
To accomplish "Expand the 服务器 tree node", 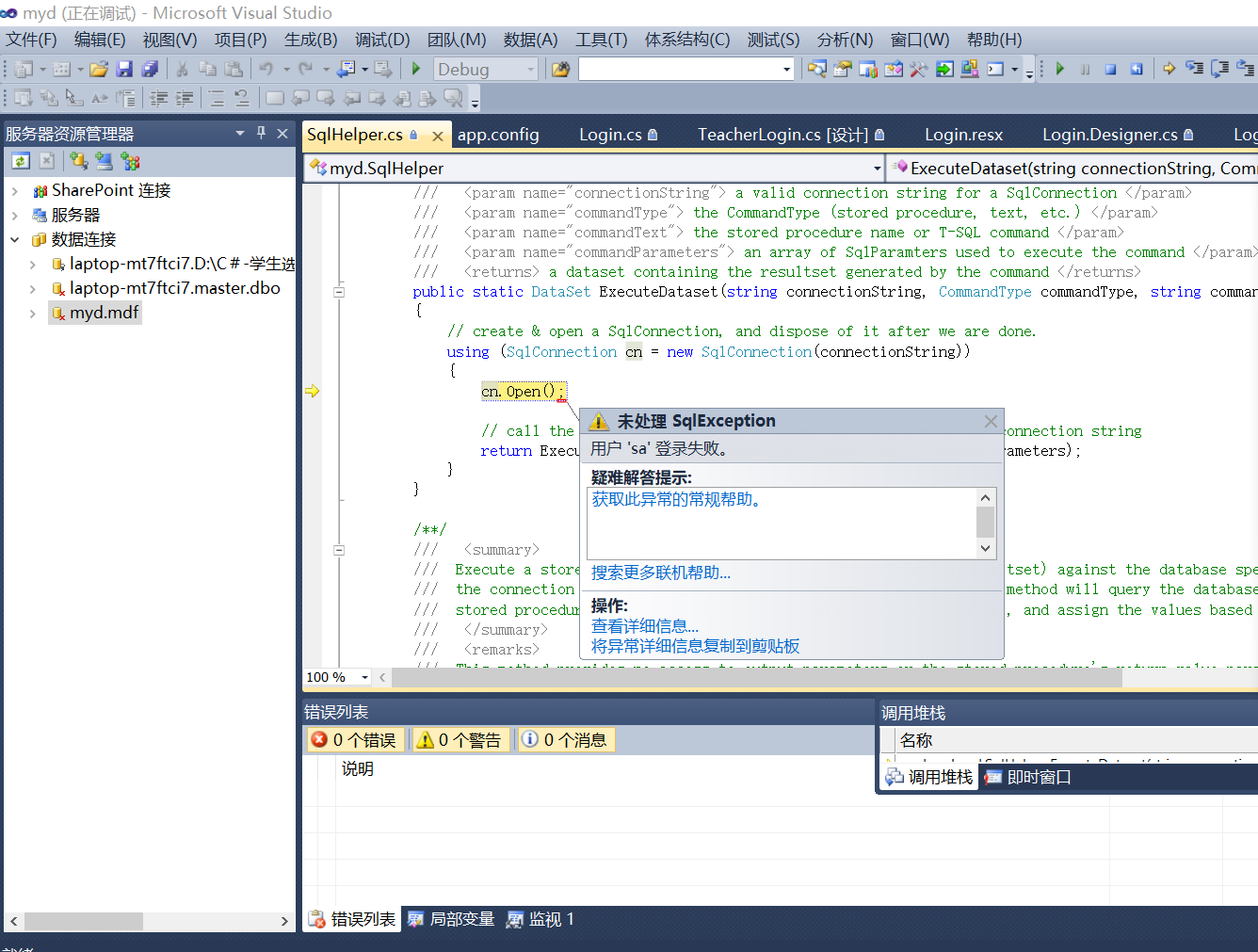I will click(x=15, y=215).
